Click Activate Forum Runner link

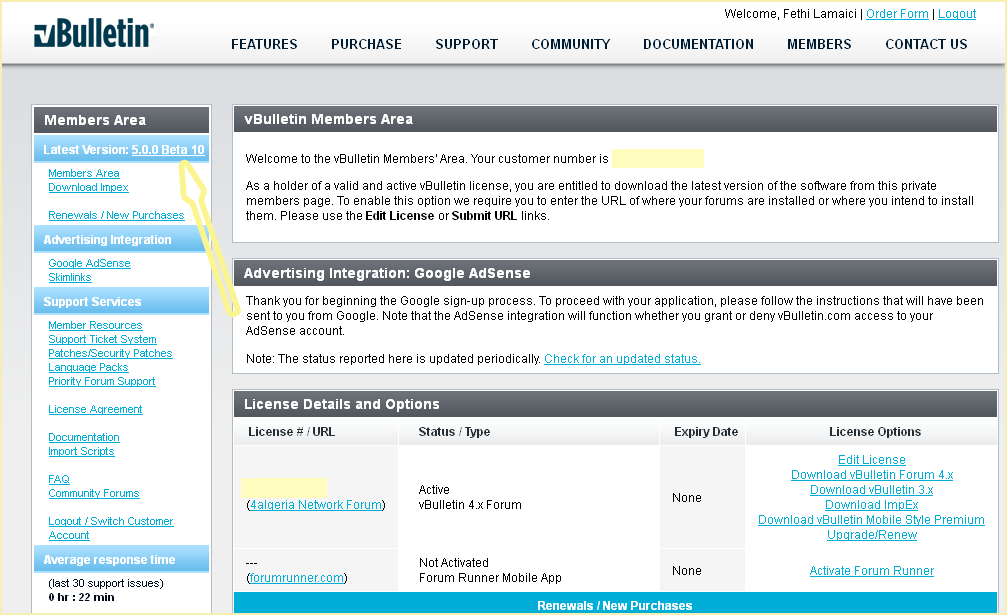click(x=871, y=571)
